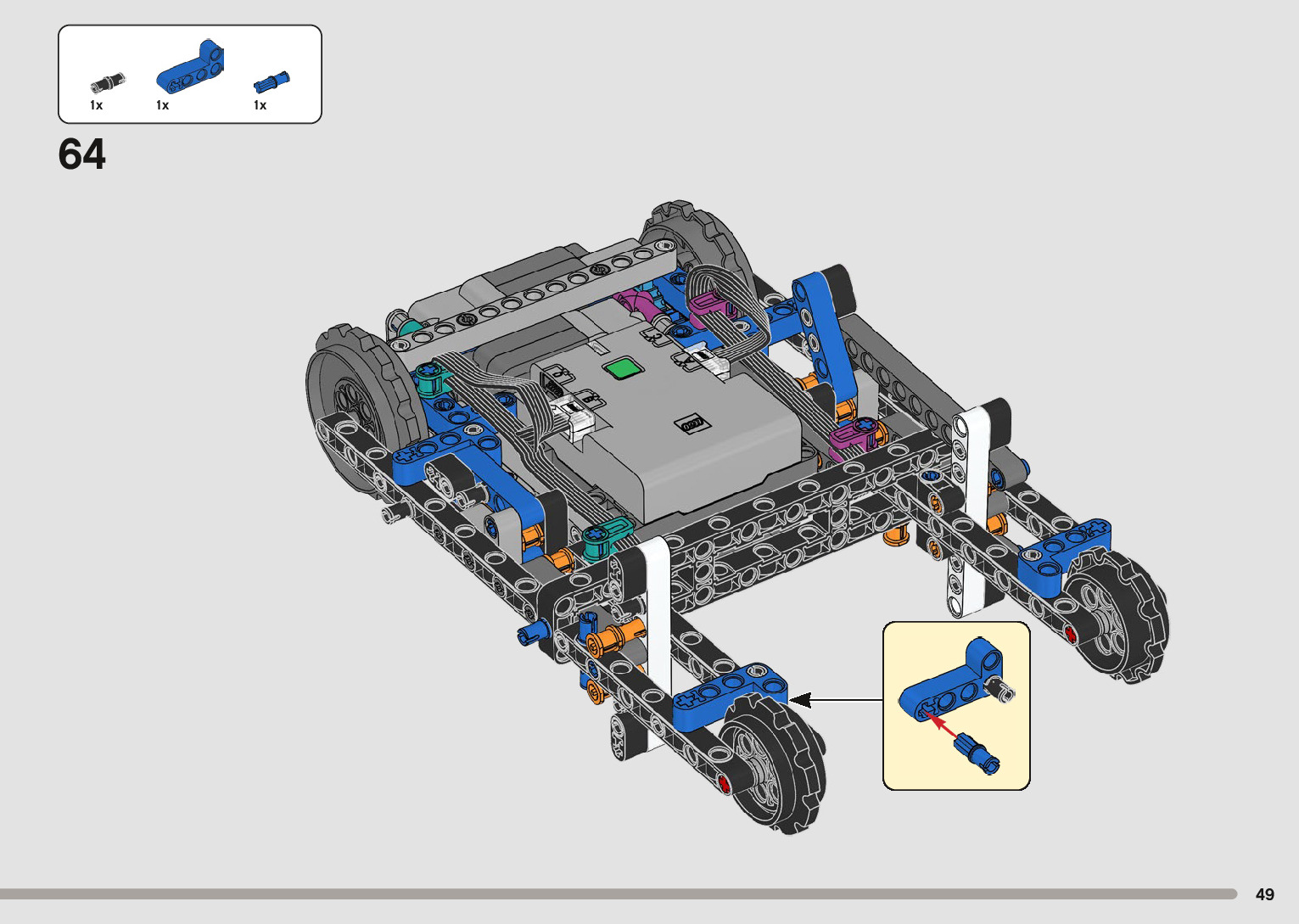Select the blue L-shaped liftarm in parts box
This screenshot has width=1299, height=924.
192,68
